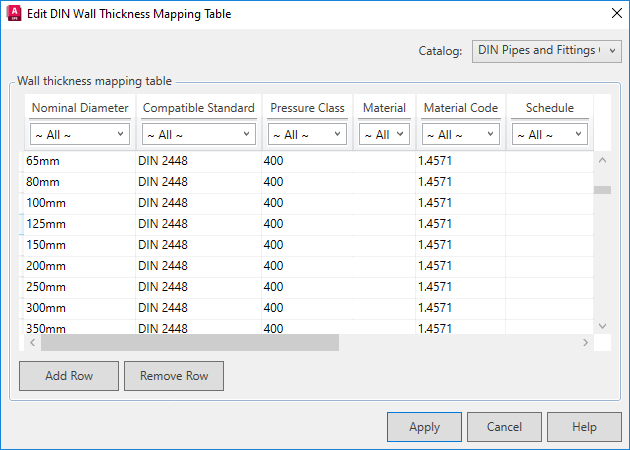Image resolution: width=630 pixels, height=450 pixels.
Task: Expand the Pressure Class filter dropdown
Action: pyautogui.click(x=306, y=134)
